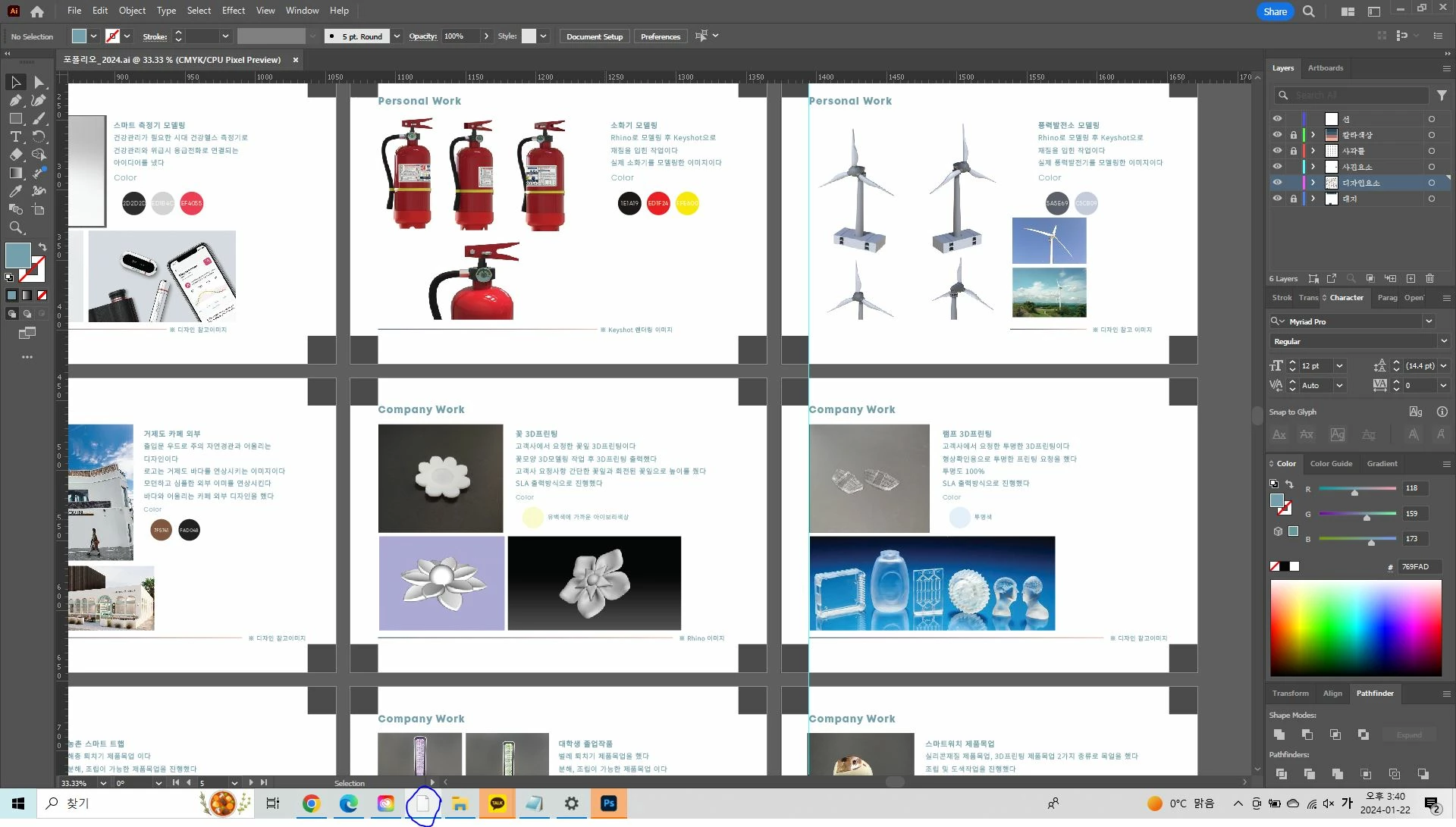Unlock the 사각틀 layer
This screenshot has height=827, width=1456.
pyautogui.click(x=1294, y=151)
